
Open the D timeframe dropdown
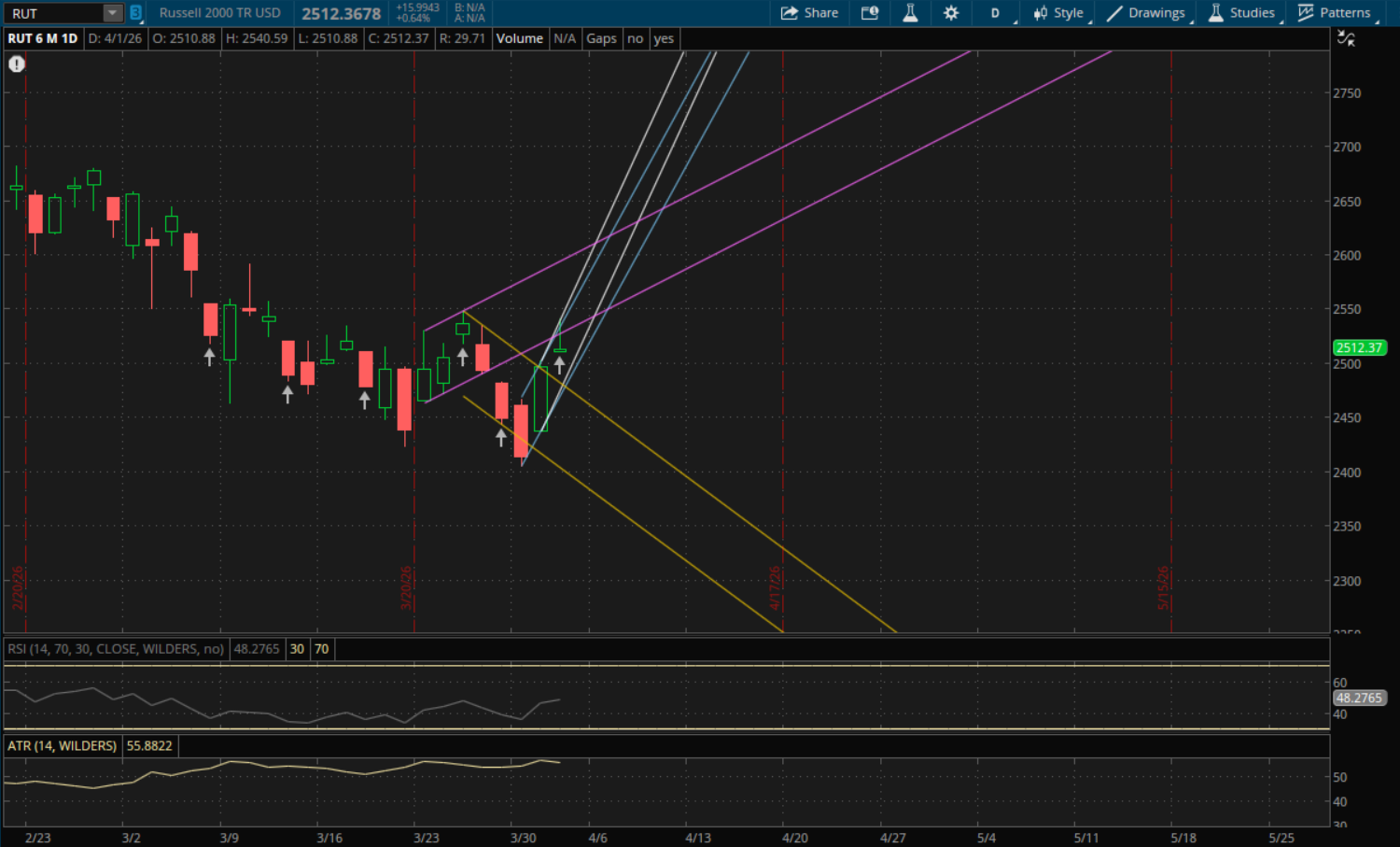[996, 13]
